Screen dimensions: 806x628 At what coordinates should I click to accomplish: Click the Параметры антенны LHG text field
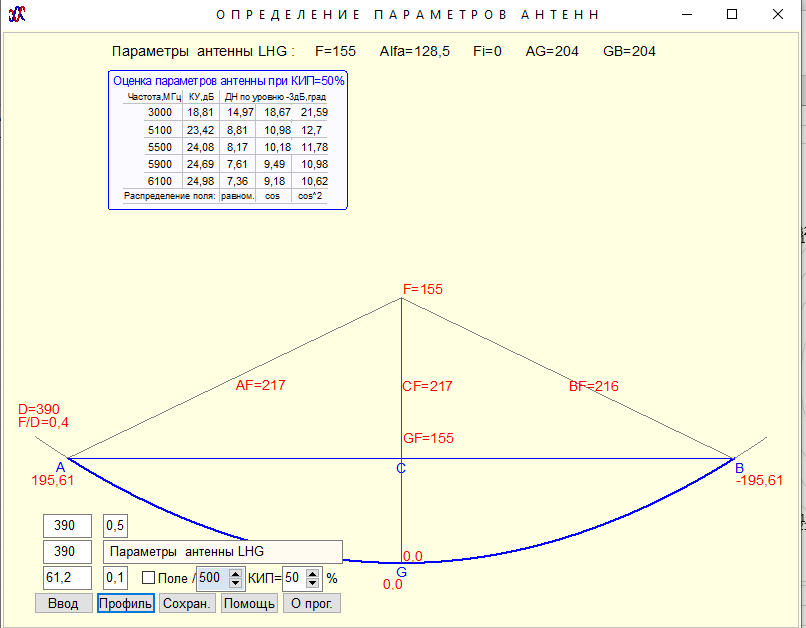[x=223, y=552]
